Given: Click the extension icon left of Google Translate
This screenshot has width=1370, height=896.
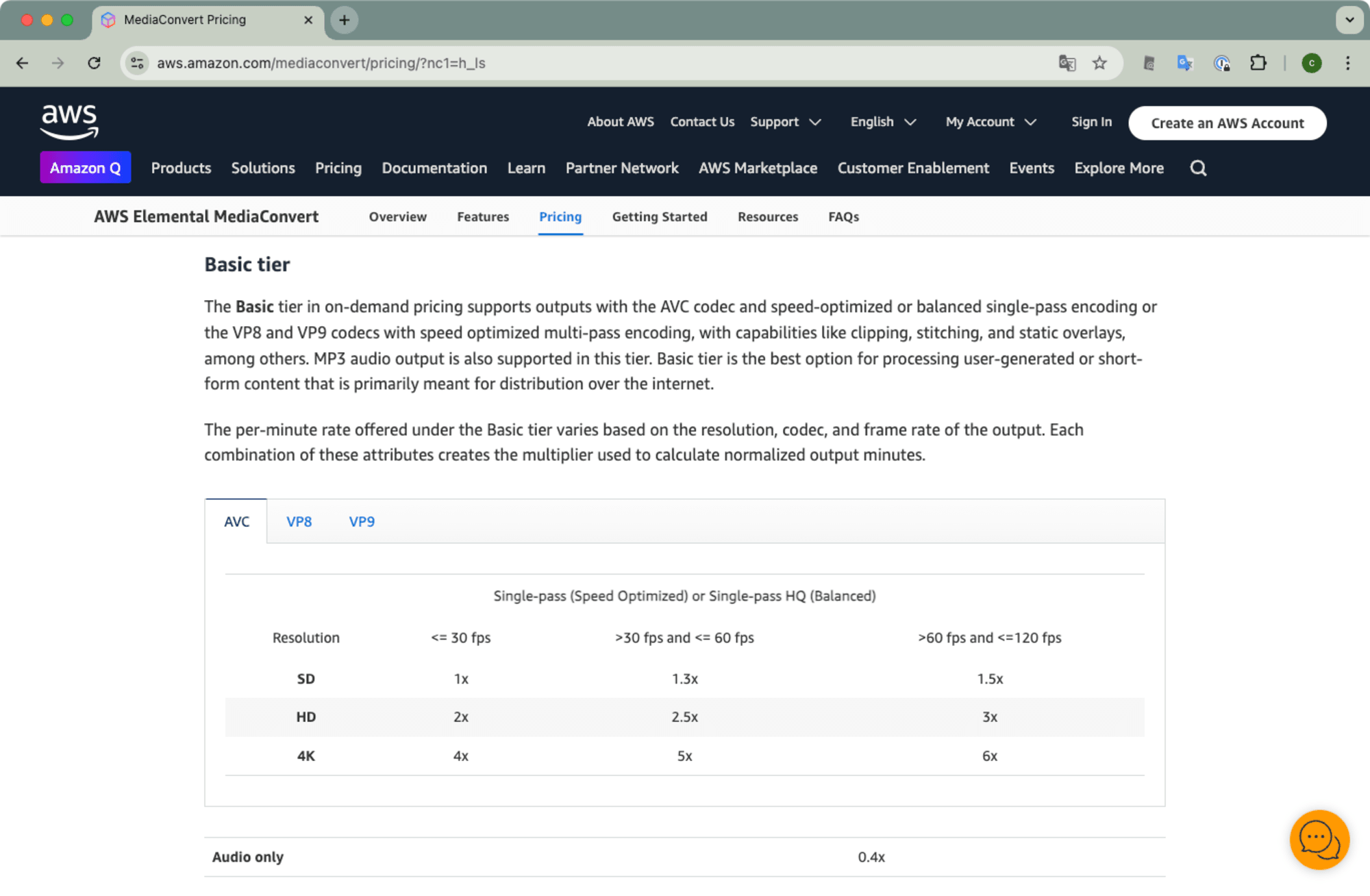Looking at the screenshot, I should pyautogui.click(x=1149, y=63).
